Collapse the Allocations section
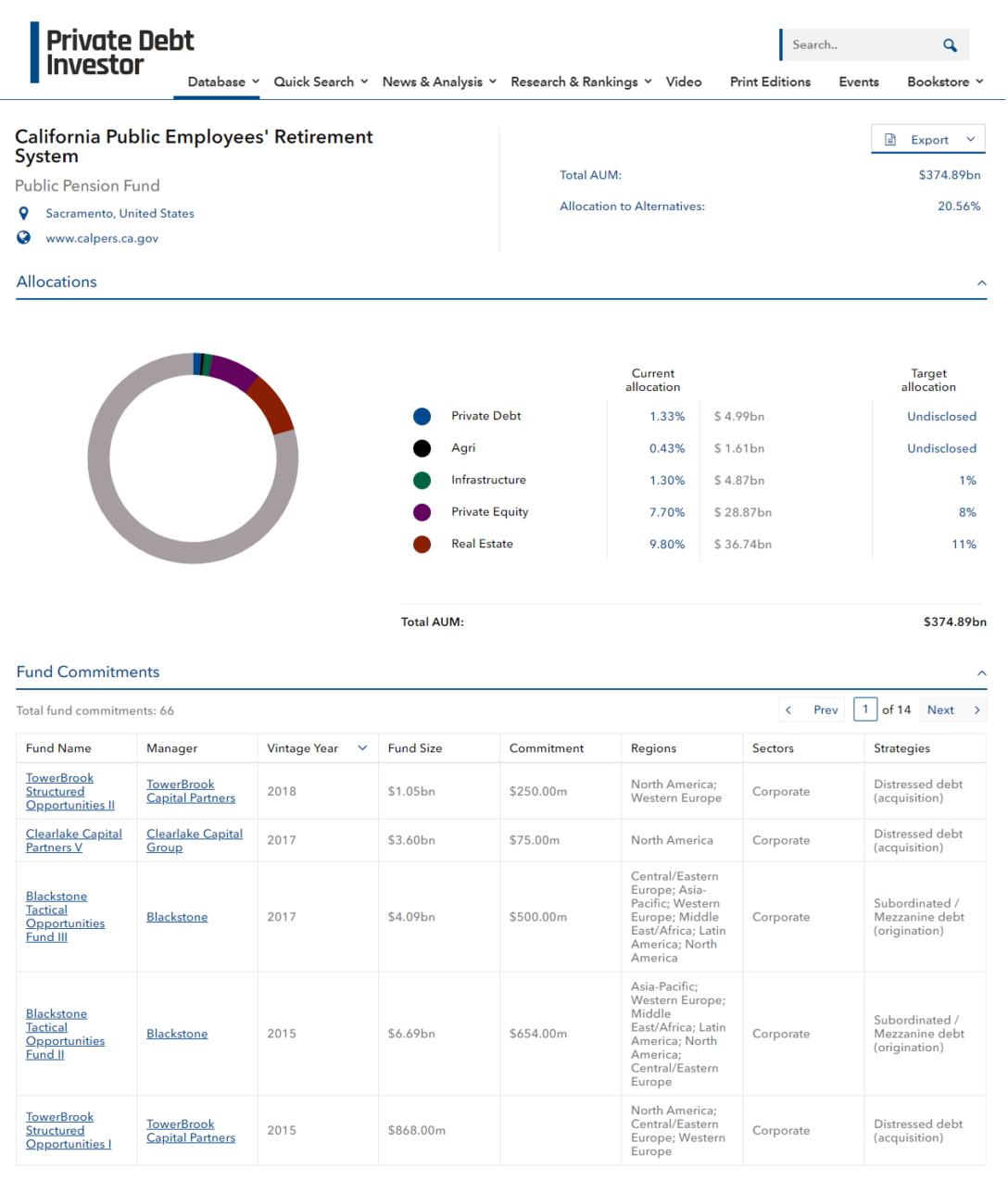Screen dimensions: 1008x1180 (x=981, y=282)
